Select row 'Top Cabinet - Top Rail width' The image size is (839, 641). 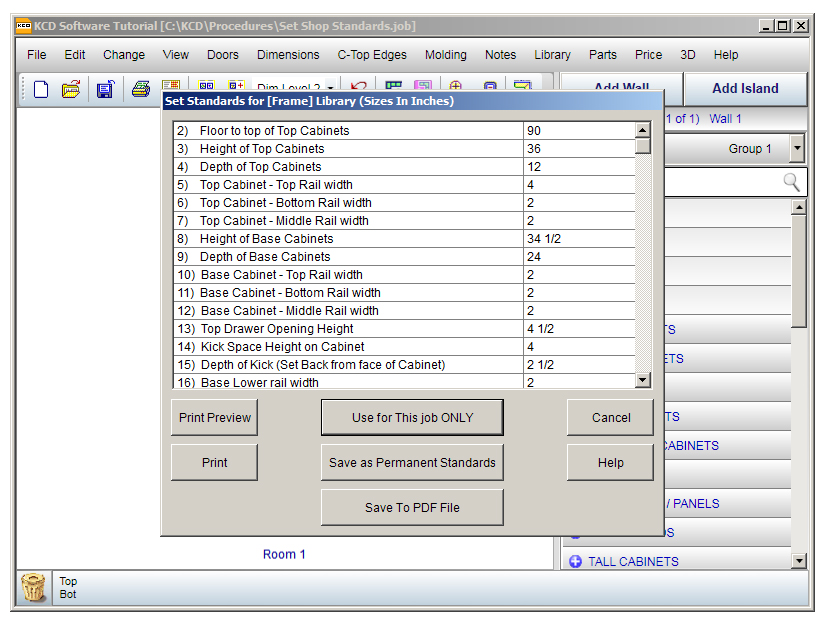tap(404, 185)
